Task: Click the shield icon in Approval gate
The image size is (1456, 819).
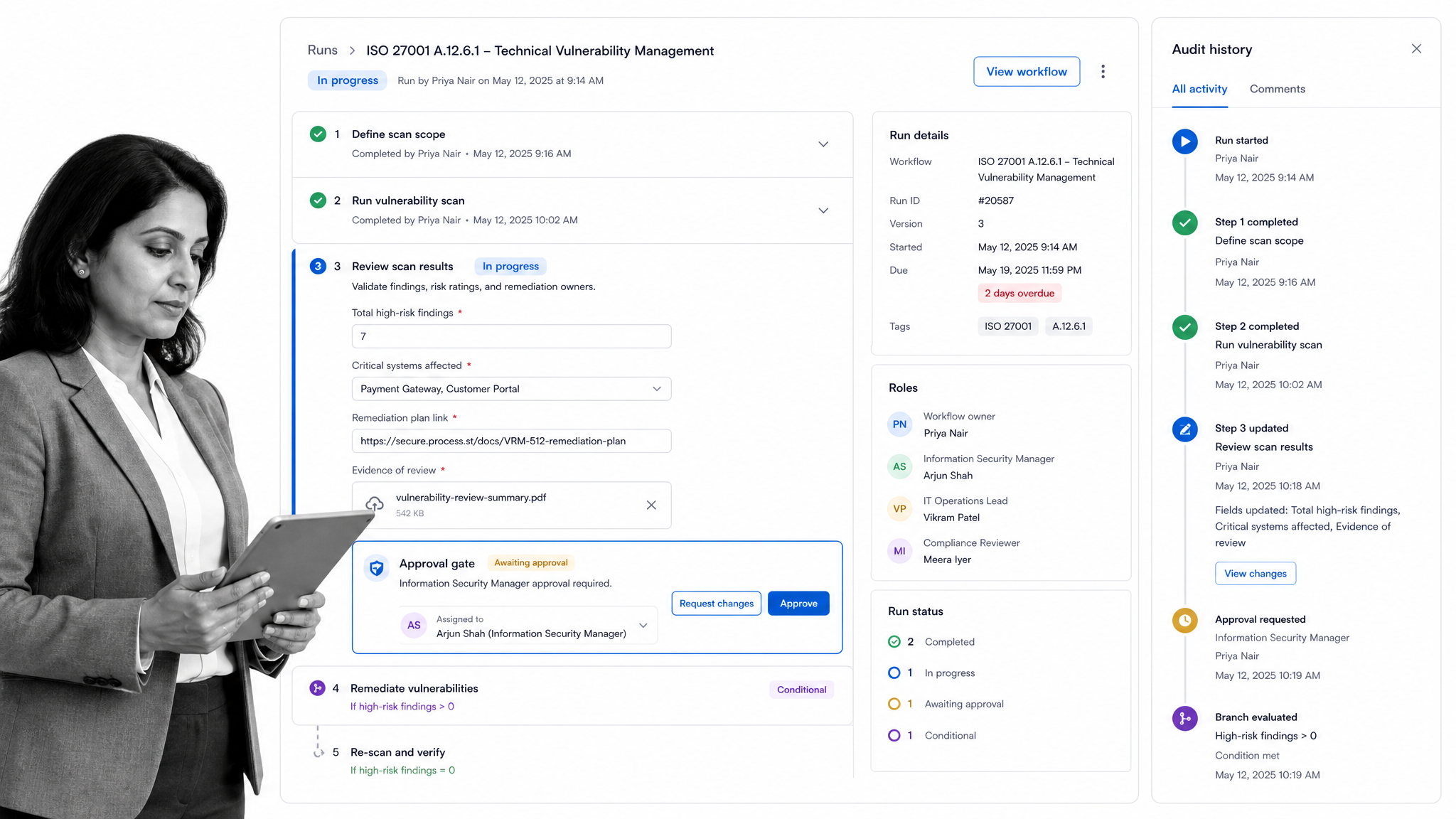Action: coord(377,568)
